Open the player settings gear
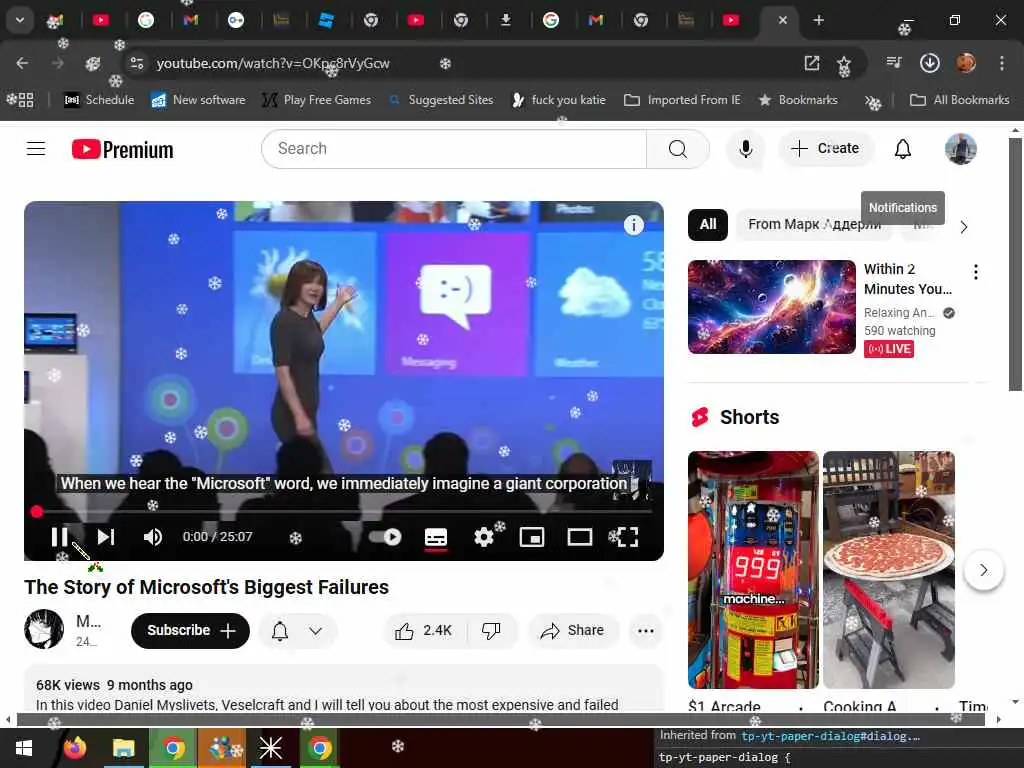Screen dimensions: 1024x768 click(483, 537)
